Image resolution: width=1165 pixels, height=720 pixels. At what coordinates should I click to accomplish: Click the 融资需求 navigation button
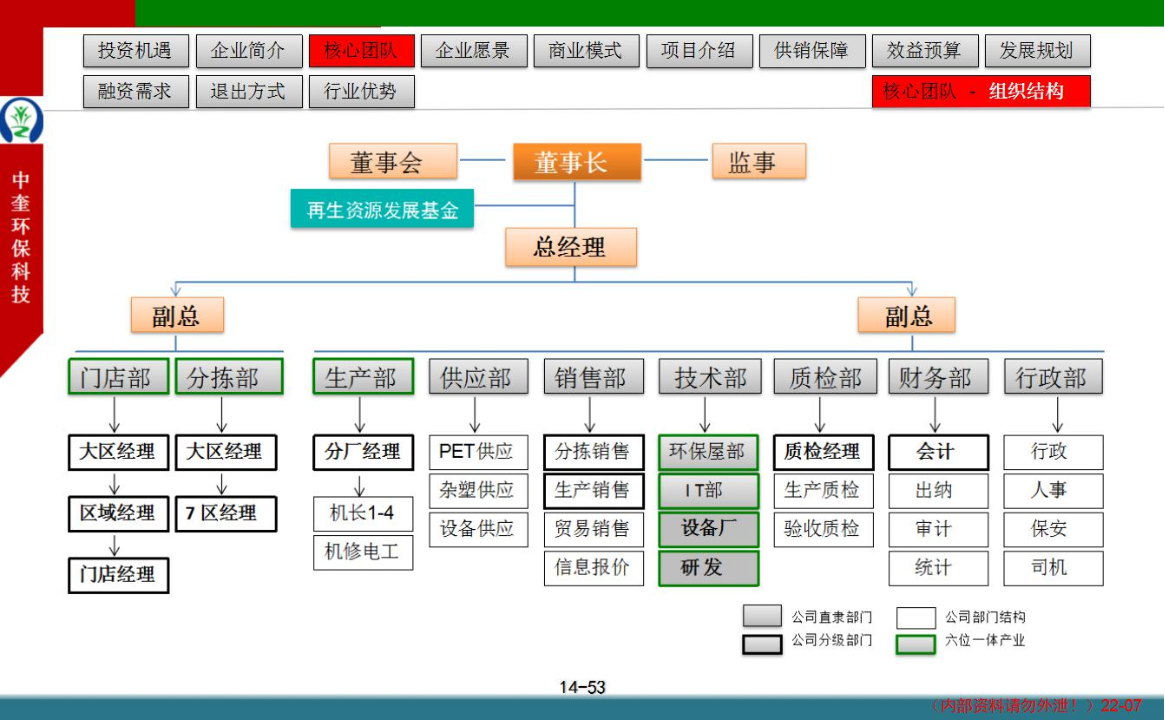(x=136, y=91)
